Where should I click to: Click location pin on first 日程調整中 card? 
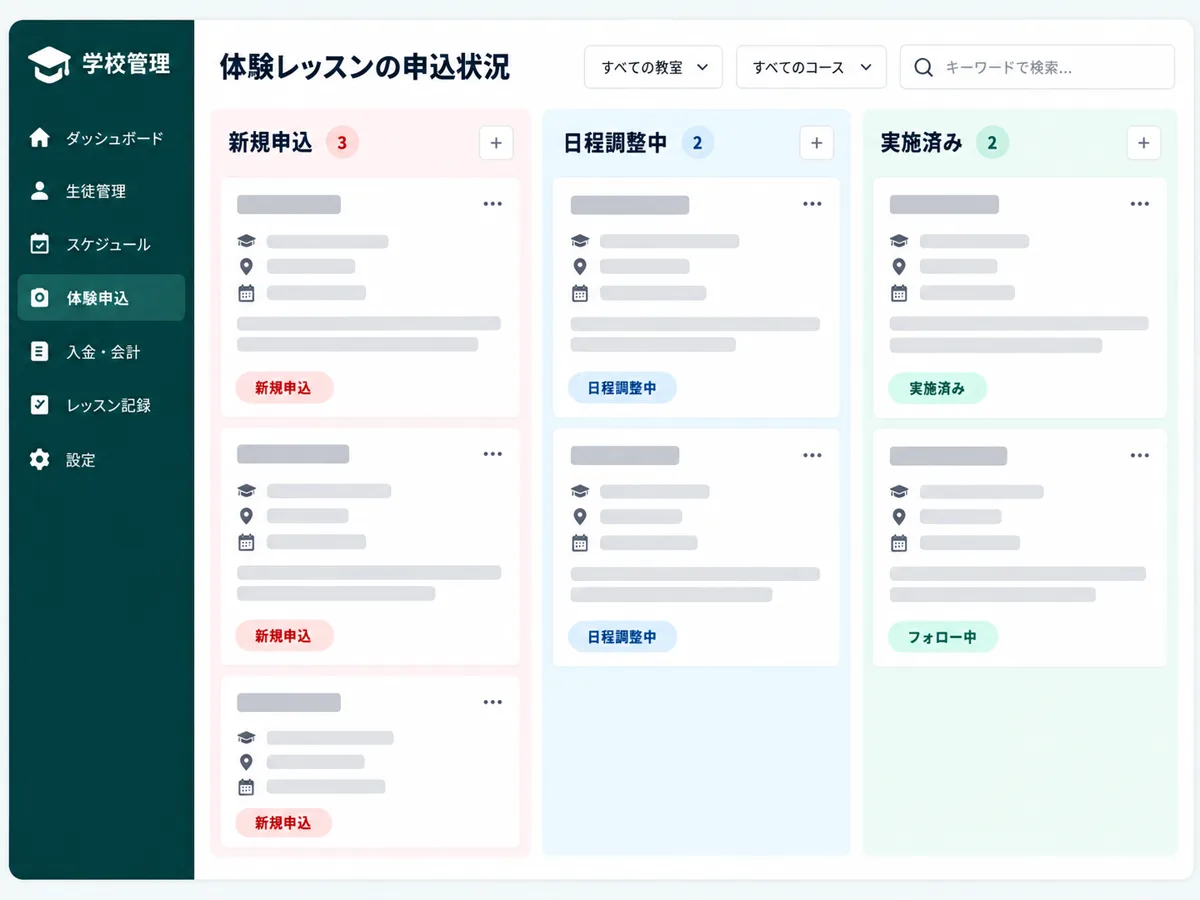pos(580,266)
